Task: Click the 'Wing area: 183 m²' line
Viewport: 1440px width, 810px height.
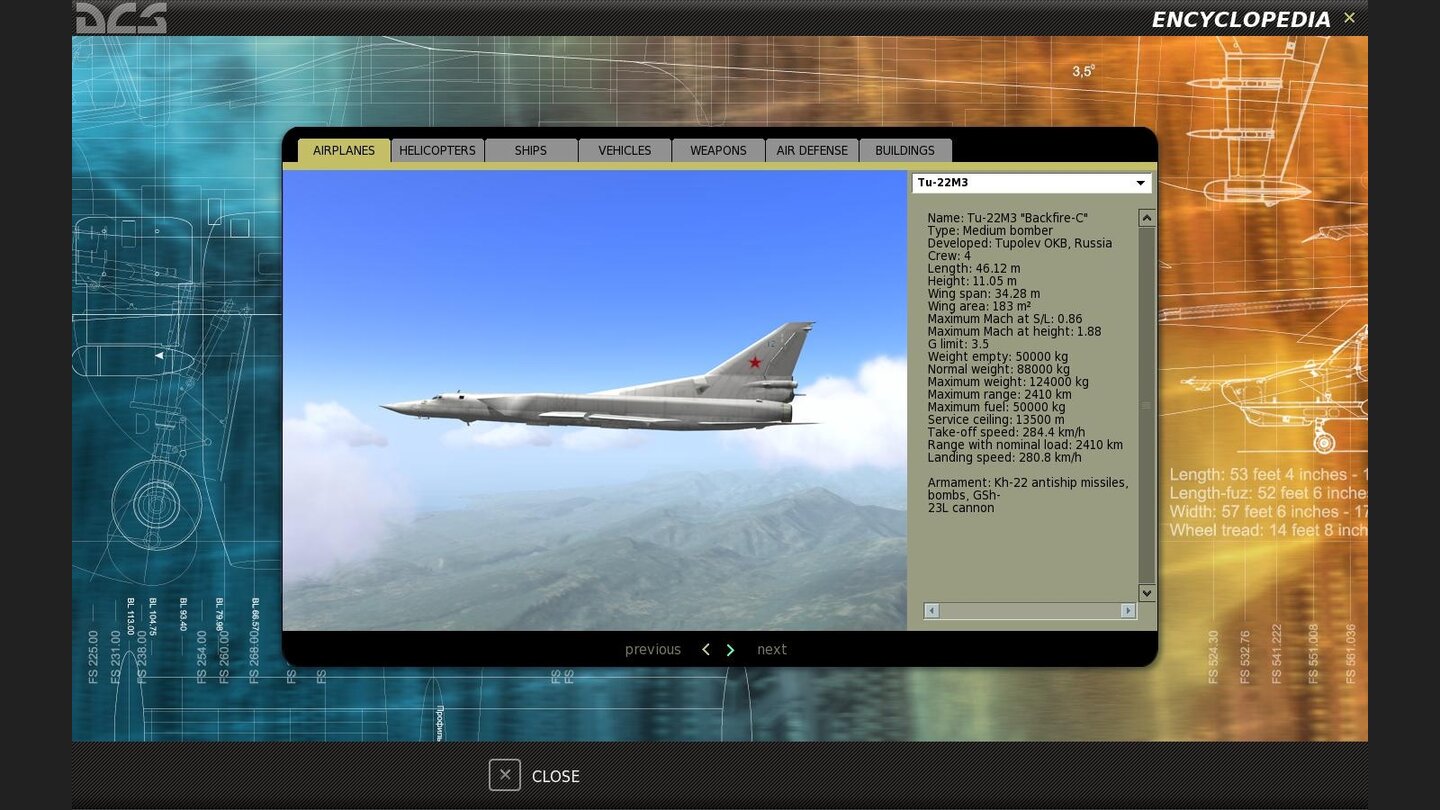Action: pyautogui.click(x=979, y=306)
